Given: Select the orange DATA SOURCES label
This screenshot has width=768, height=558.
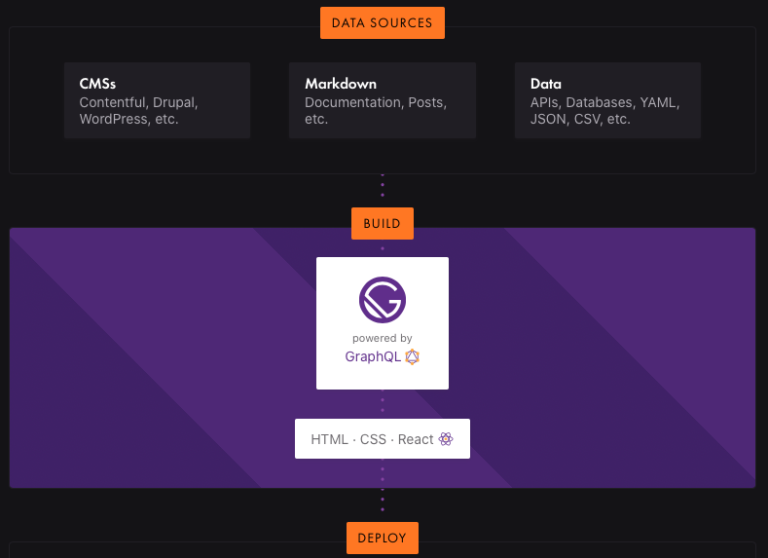Looking at the screenshot, I should click(382, 23).
